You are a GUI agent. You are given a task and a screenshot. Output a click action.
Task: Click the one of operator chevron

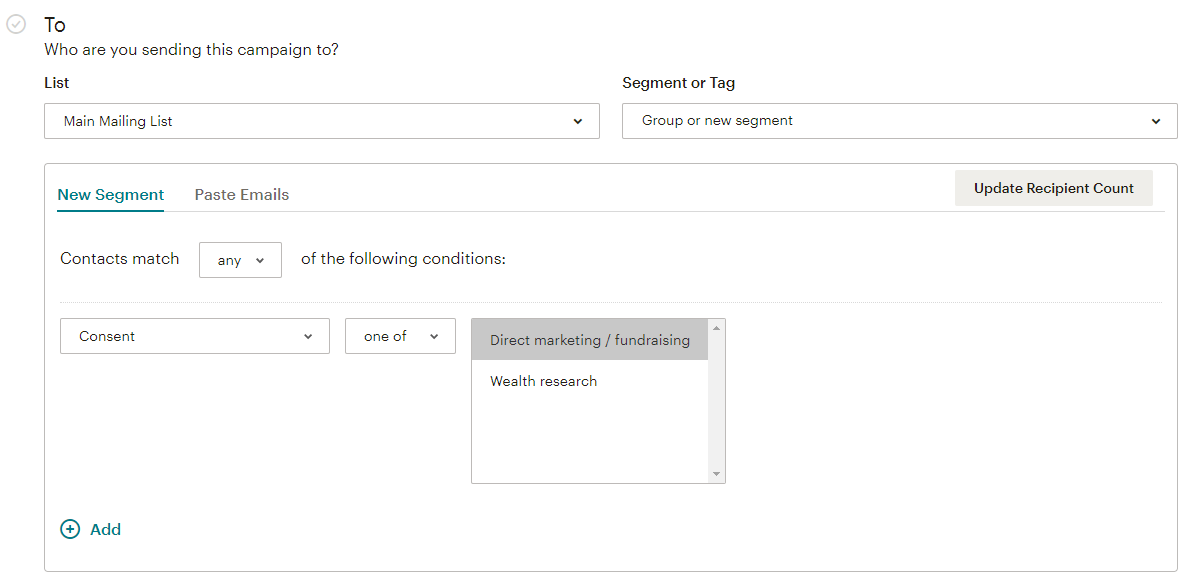pyautogui.click(x=434, y=337)
